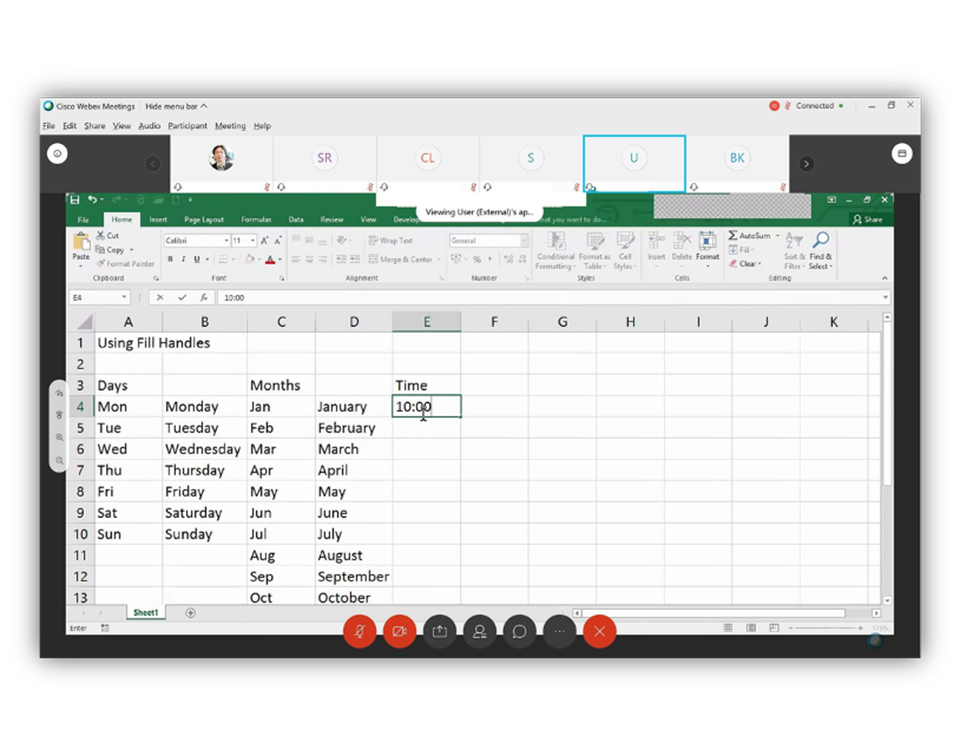The width and height of the screenshot is (960, 756).
Task: Open the Participant menu in Webex
Action: point(187,126)
